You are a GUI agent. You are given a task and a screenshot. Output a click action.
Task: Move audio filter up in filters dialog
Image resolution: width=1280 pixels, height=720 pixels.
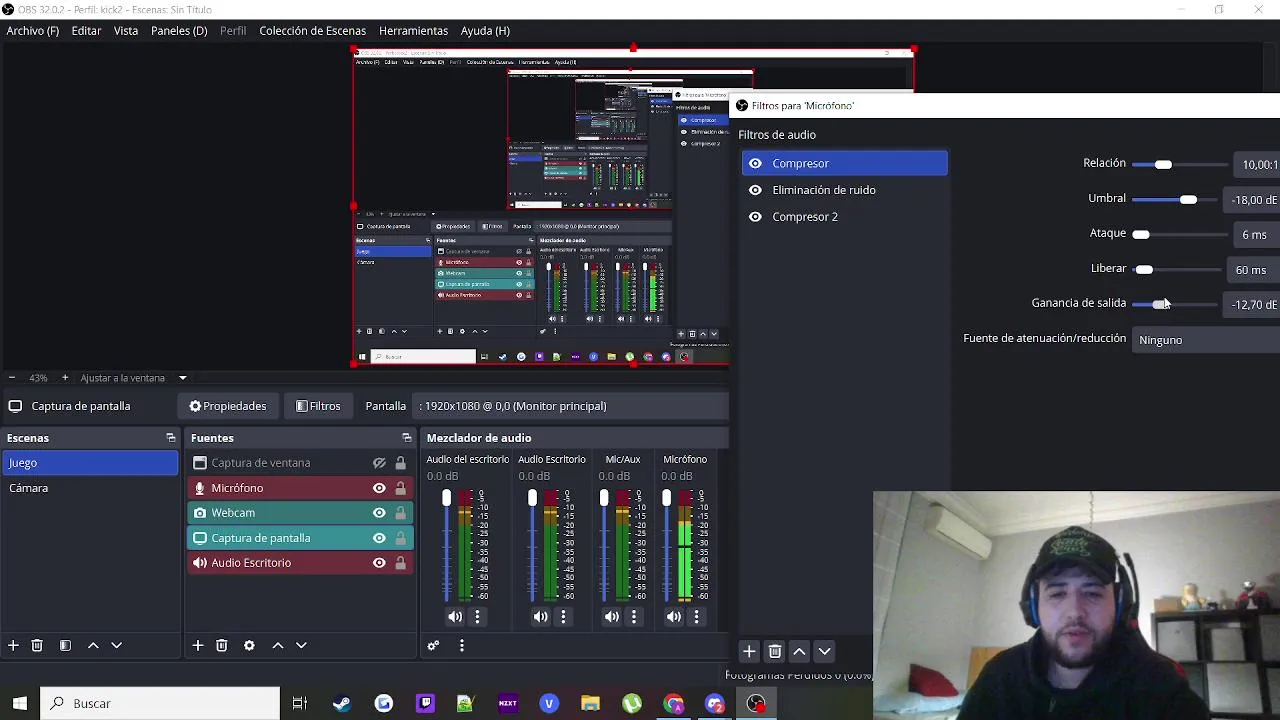point(800,651)
